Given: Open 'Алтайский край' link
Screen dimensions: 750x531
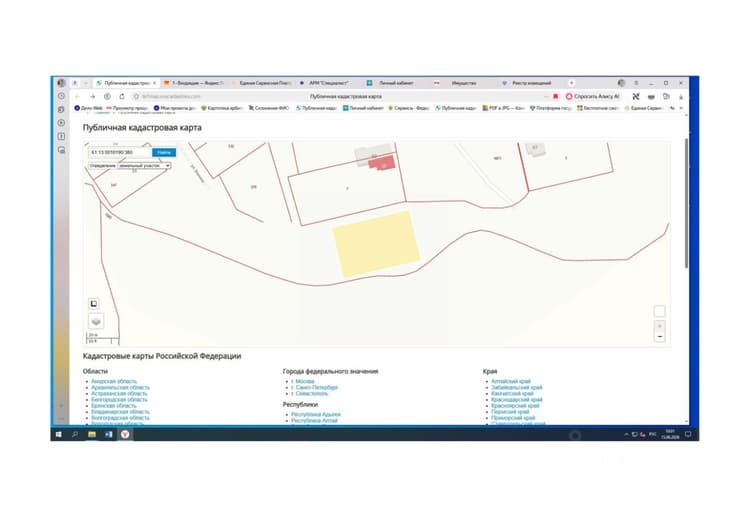Looking at the screenshot, I should point(511,381).
